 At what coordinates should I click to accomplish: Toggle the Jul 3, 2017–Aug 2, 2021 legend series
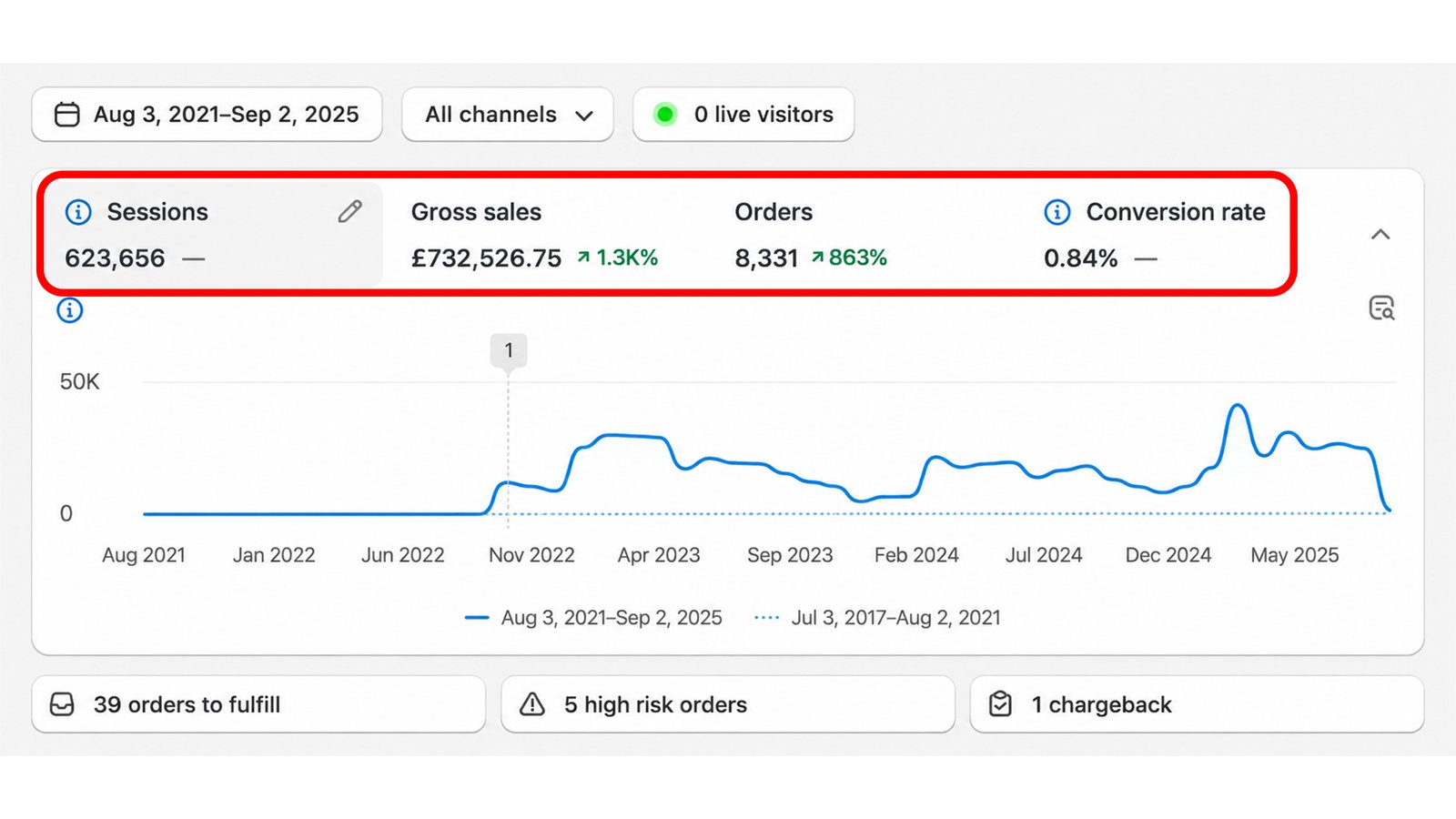(x=877, y=618)
